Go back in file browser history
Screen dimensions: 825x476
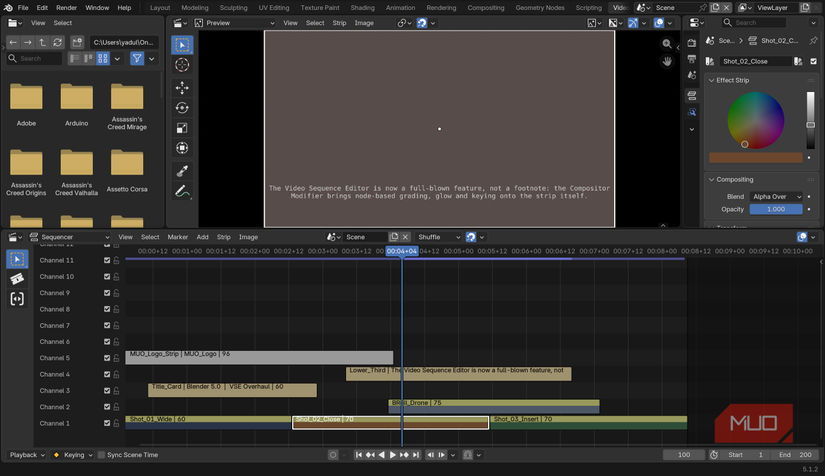13,42
